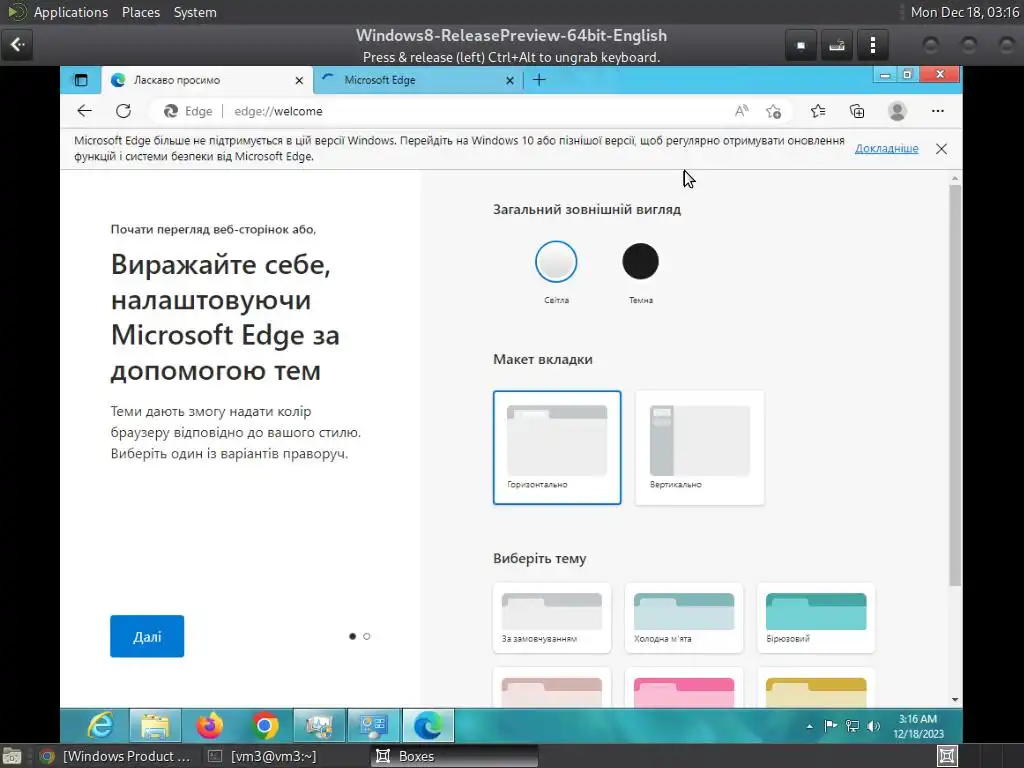Open the network tray icon

pos(852,726)
